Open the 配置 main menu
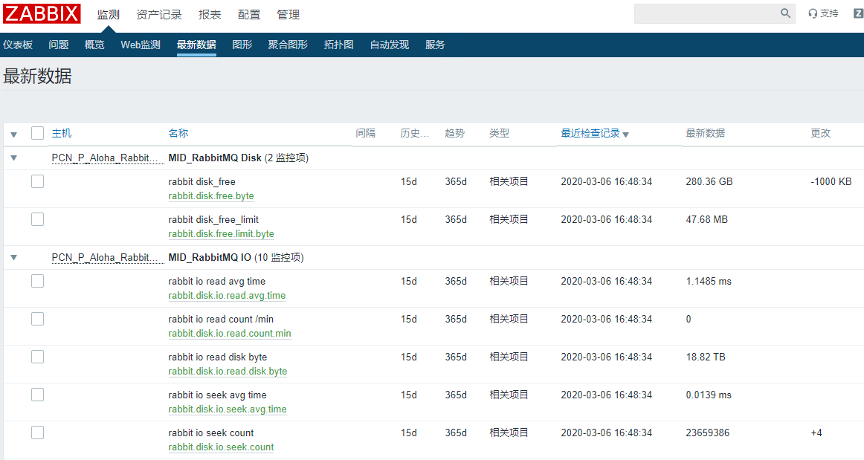The image size is (864, 460). pyautogui.click(x=249, y=14)
